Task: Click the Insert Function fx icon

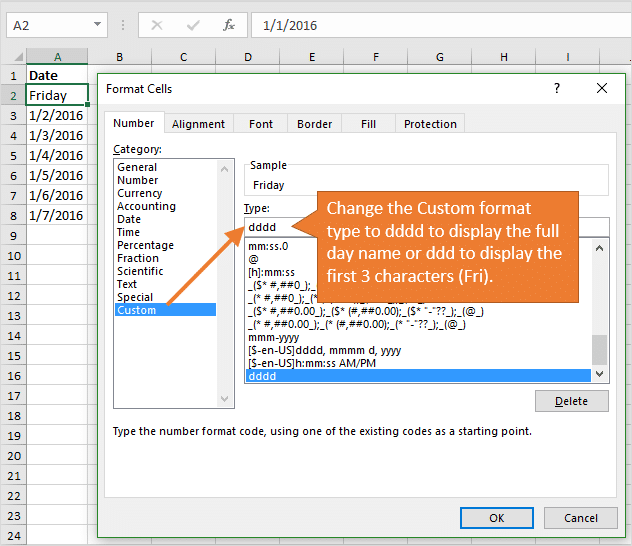Action: tap(229, 25)
